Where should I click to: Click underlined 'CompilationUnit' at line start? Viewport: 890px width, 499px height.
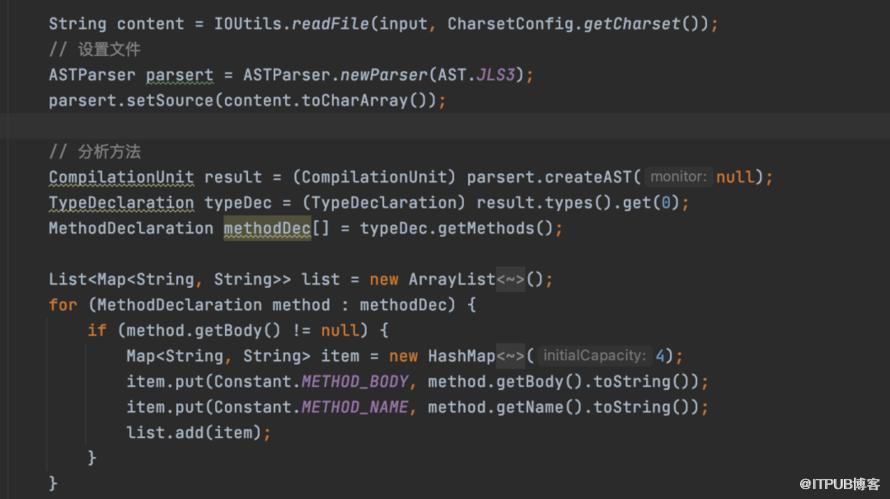pos(121,177)
